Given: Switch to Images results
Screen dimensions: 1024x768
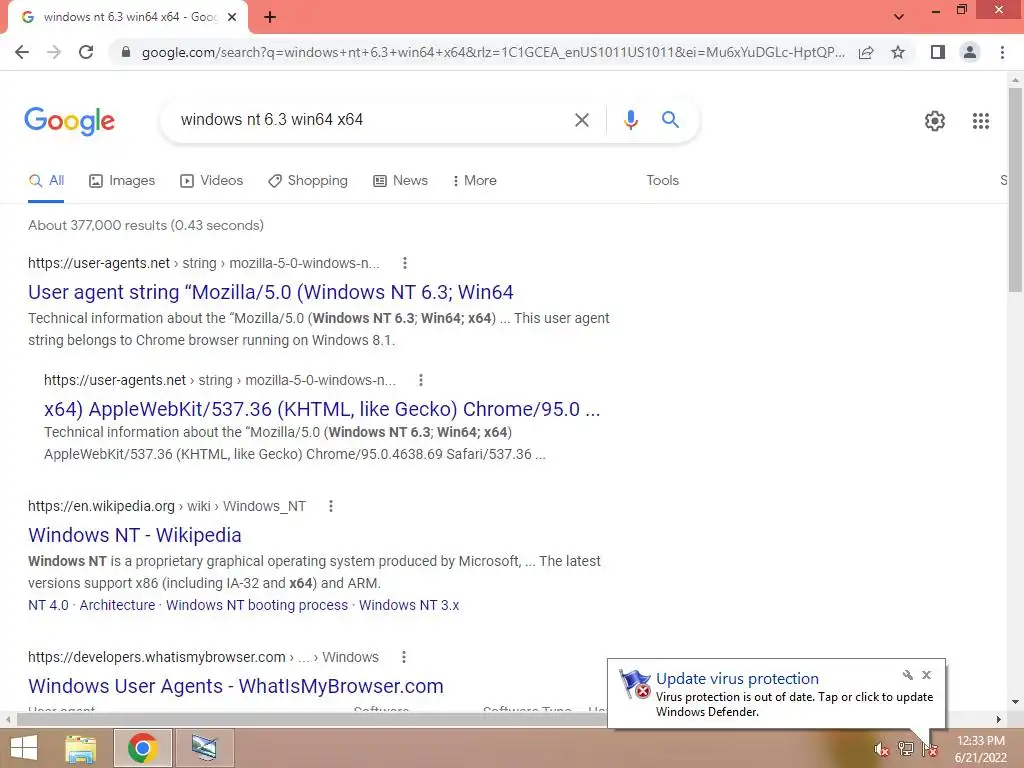Looking at the screenshot, I should pos(122,181).
